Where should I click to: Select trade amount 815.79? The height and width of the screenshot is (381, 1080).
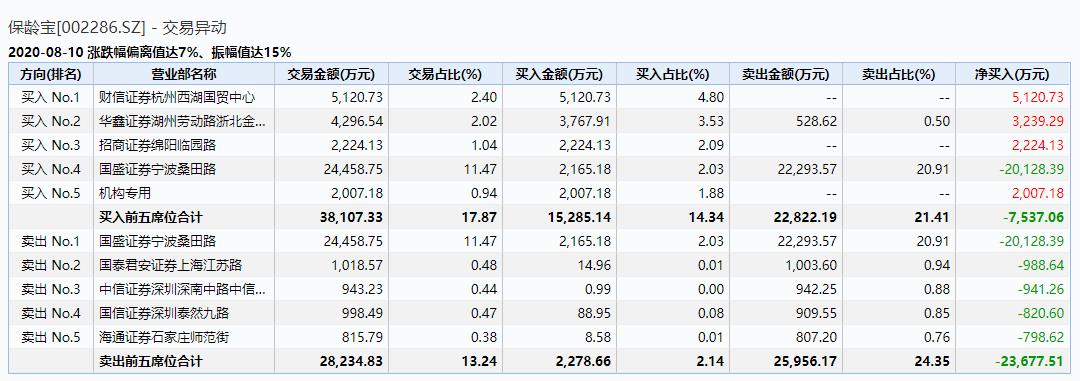click(362, 338)
